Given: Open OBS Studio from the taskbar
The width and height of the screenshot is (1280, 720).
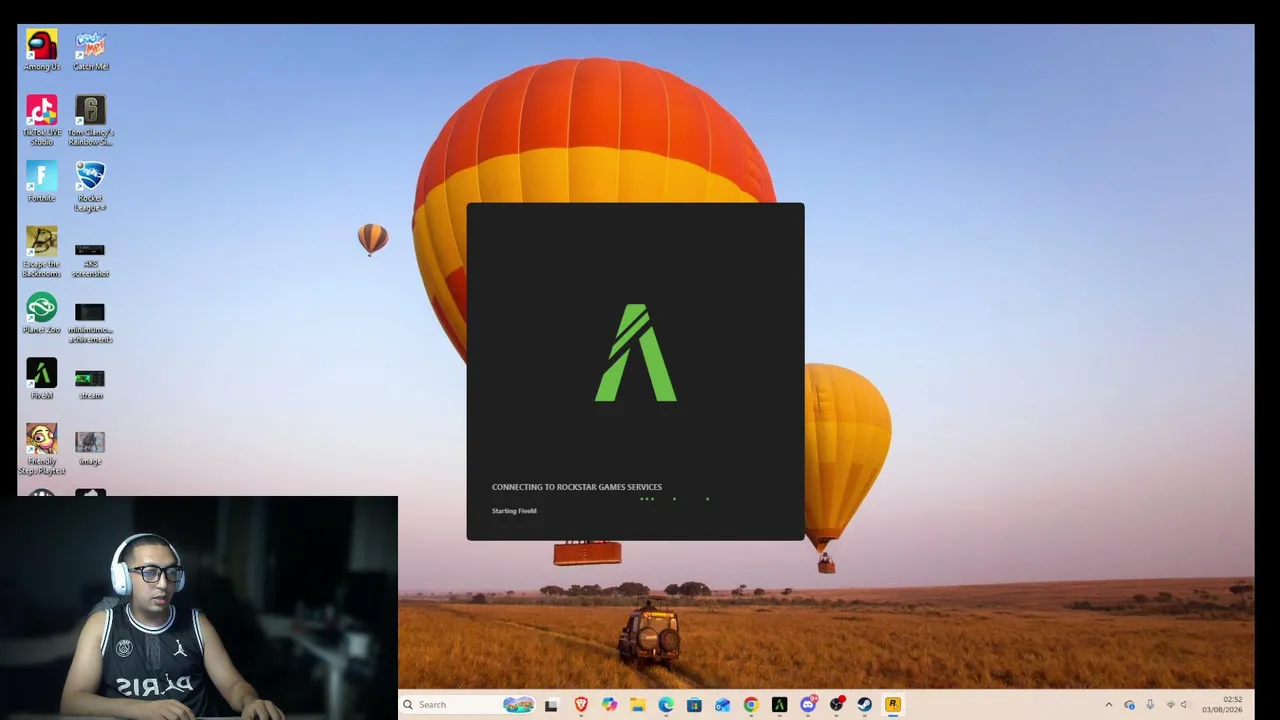Looking at the screenshot, I should pos(836,705).
